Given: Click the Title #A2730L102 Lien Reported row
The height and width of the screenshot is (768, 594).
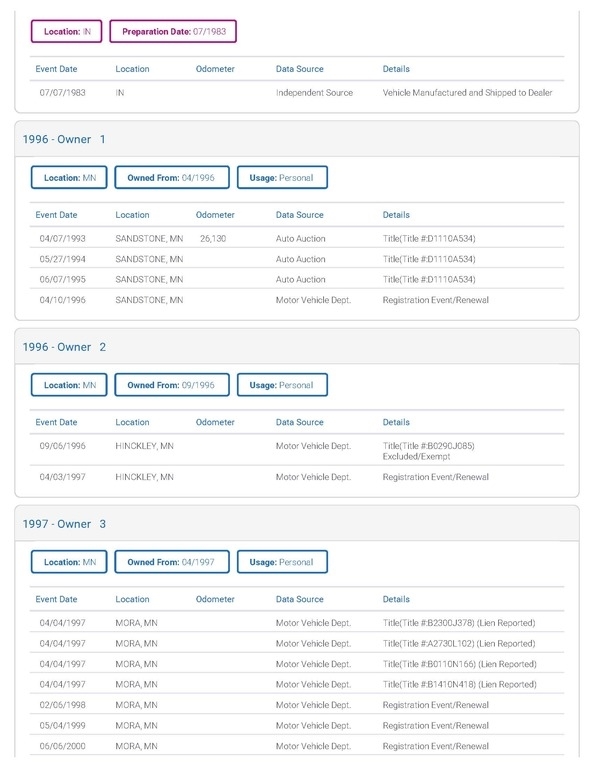Looking at the screenshot, I should click(x=297, y=643).
